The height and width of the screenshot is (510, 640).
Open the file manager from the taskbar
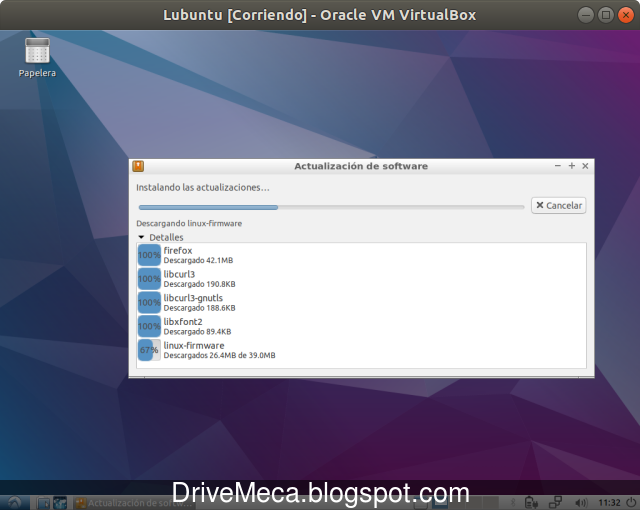43,503
